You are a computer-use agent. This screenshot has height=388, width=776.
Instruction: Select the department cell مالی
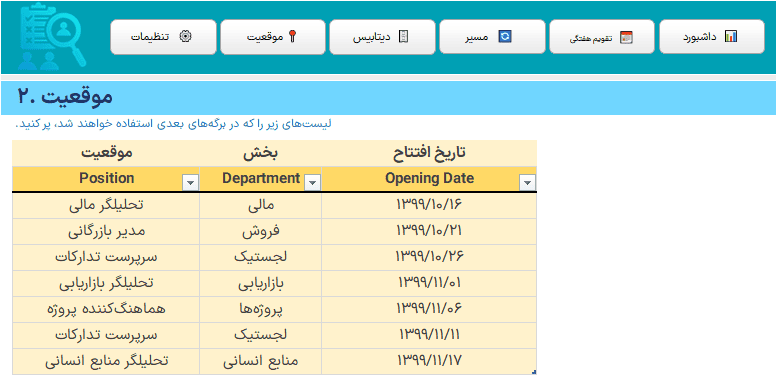(x=261, y=205)
